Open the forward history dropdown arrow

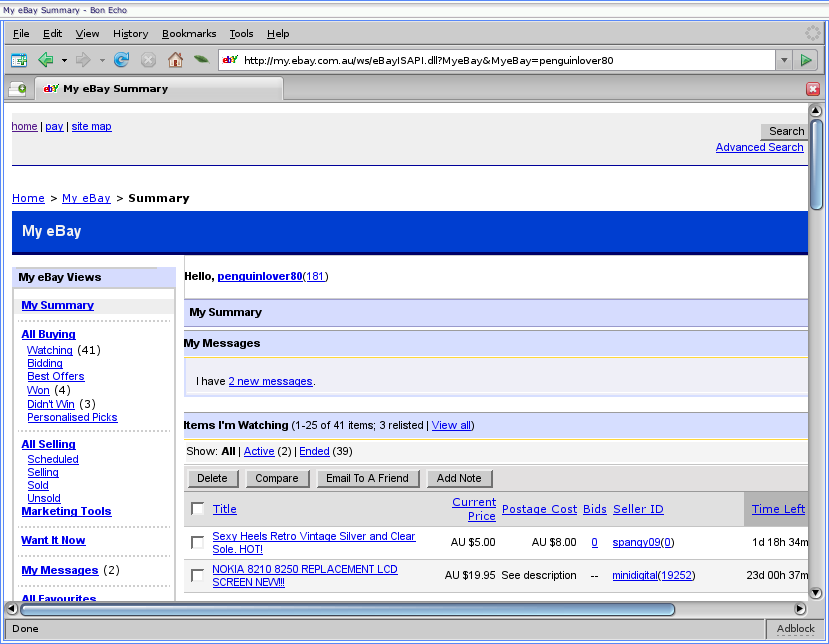coord(101,60)
